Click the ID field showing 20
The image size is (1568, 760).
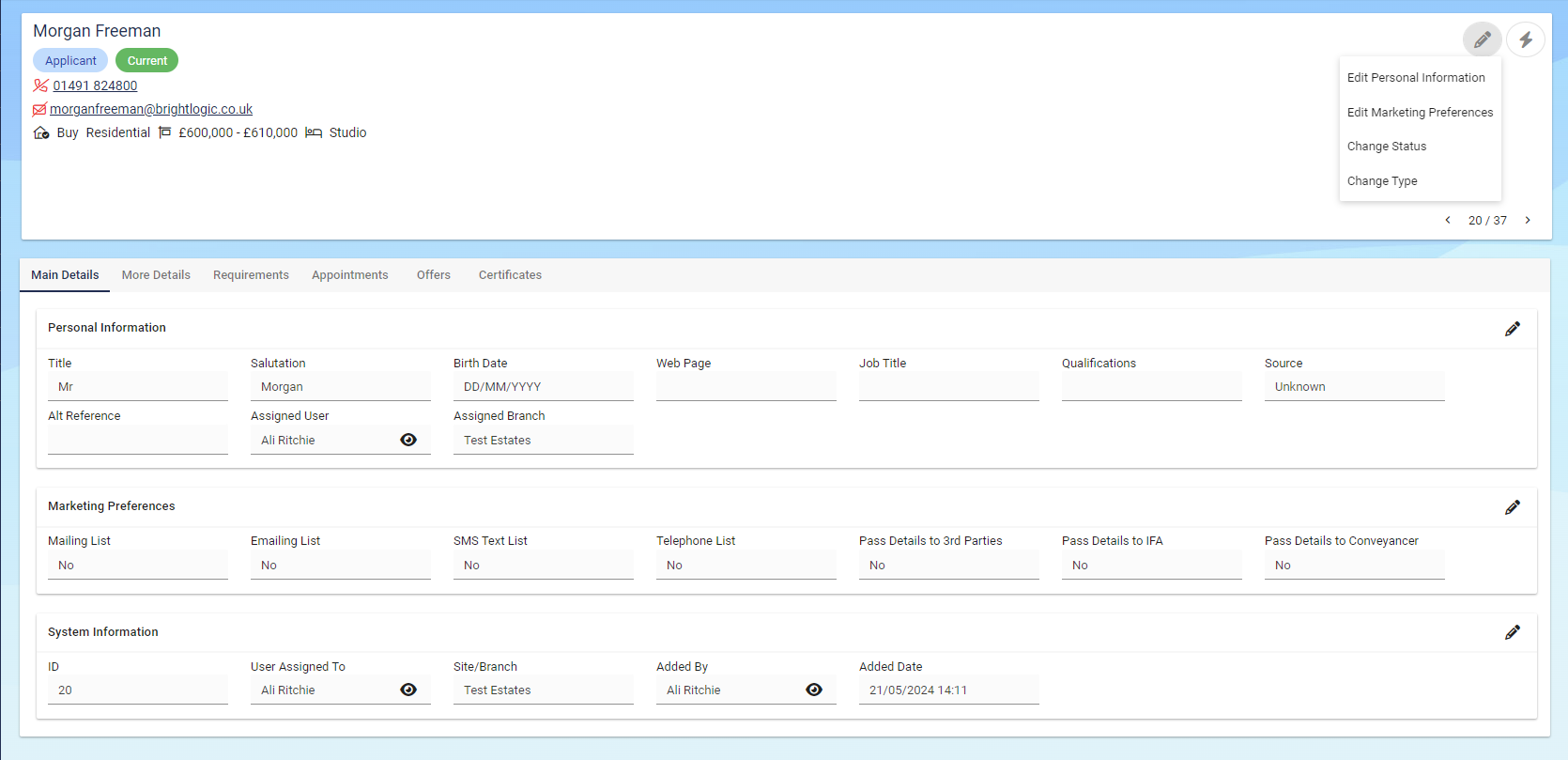(138, 690)
